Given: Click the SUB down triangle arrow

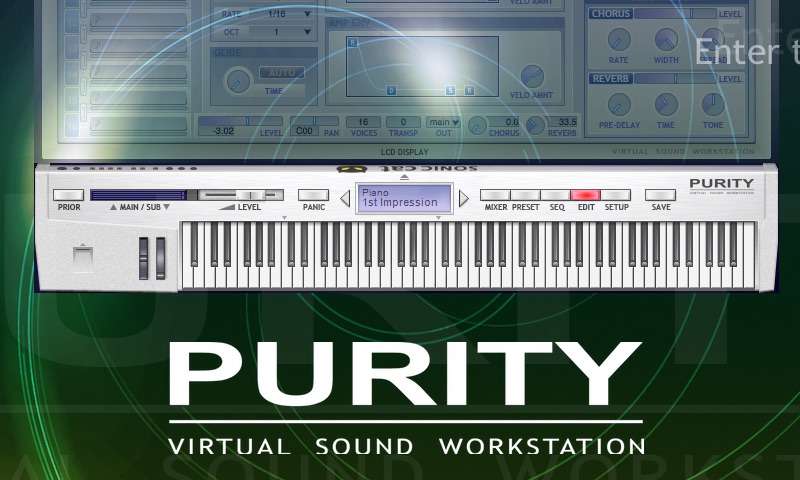Looking at the screenshot, I should coord(166,207).
